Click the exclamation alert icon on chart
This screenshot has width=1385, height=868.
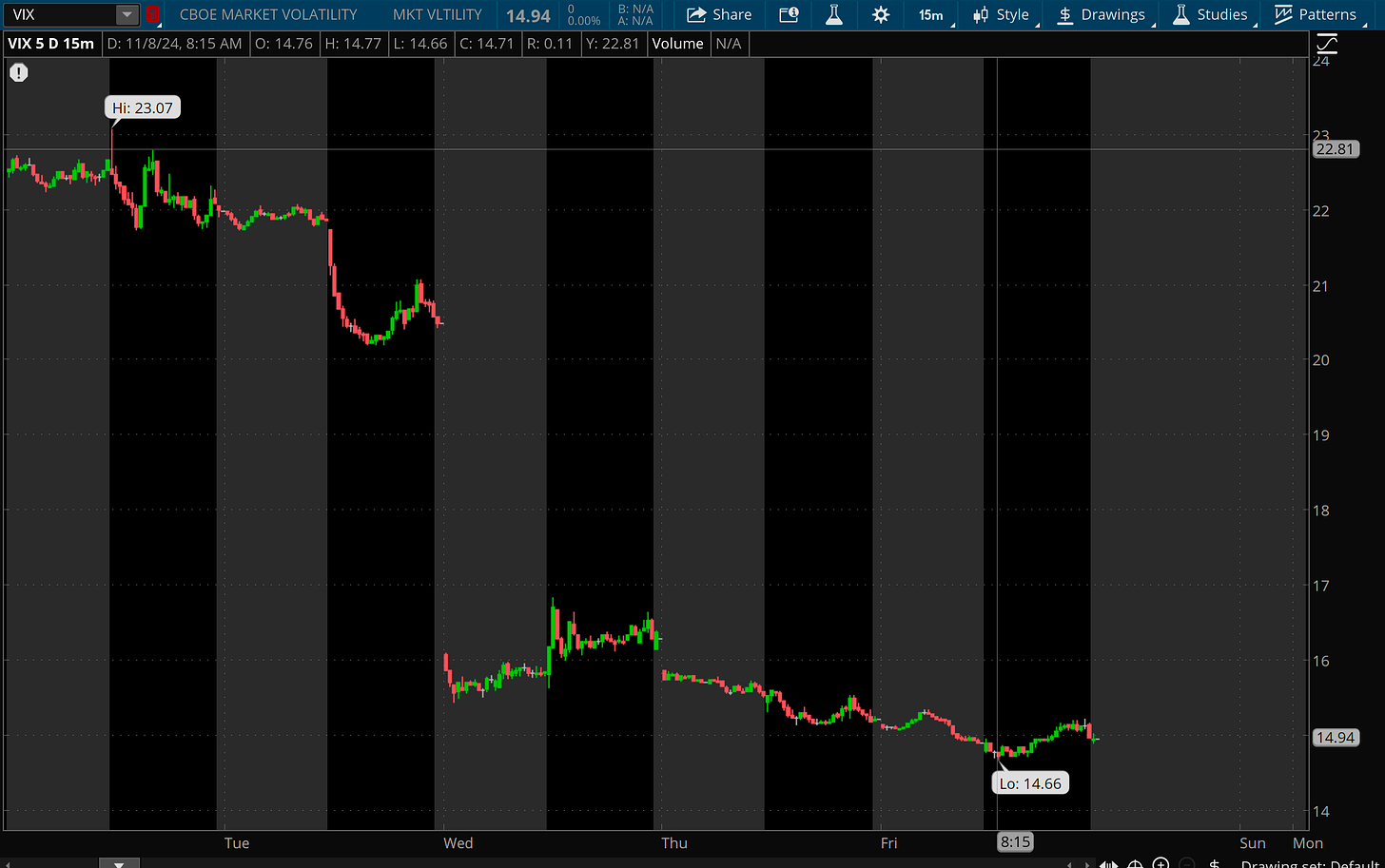[19, 72]
